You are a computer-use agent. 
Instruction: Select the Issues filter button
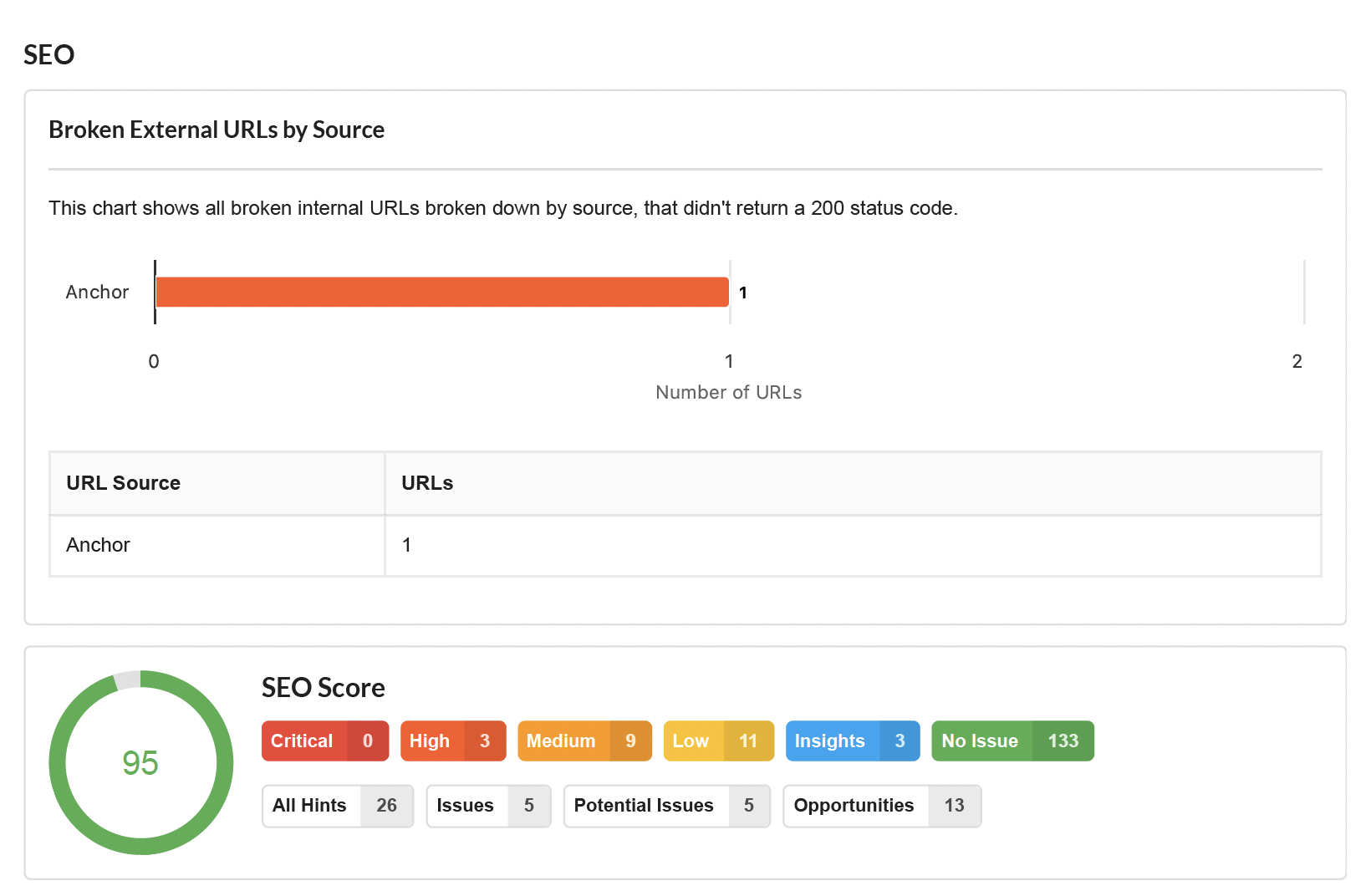(x=488, y=806)
